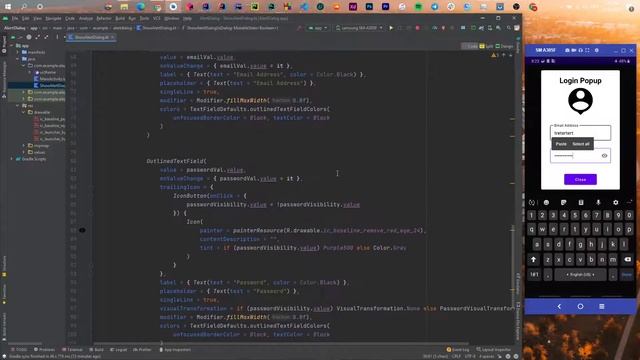The height and width of the screenshot is (360, 640).
Task: Expand the mipmap folder in project tree
Action: coord(24,145)
